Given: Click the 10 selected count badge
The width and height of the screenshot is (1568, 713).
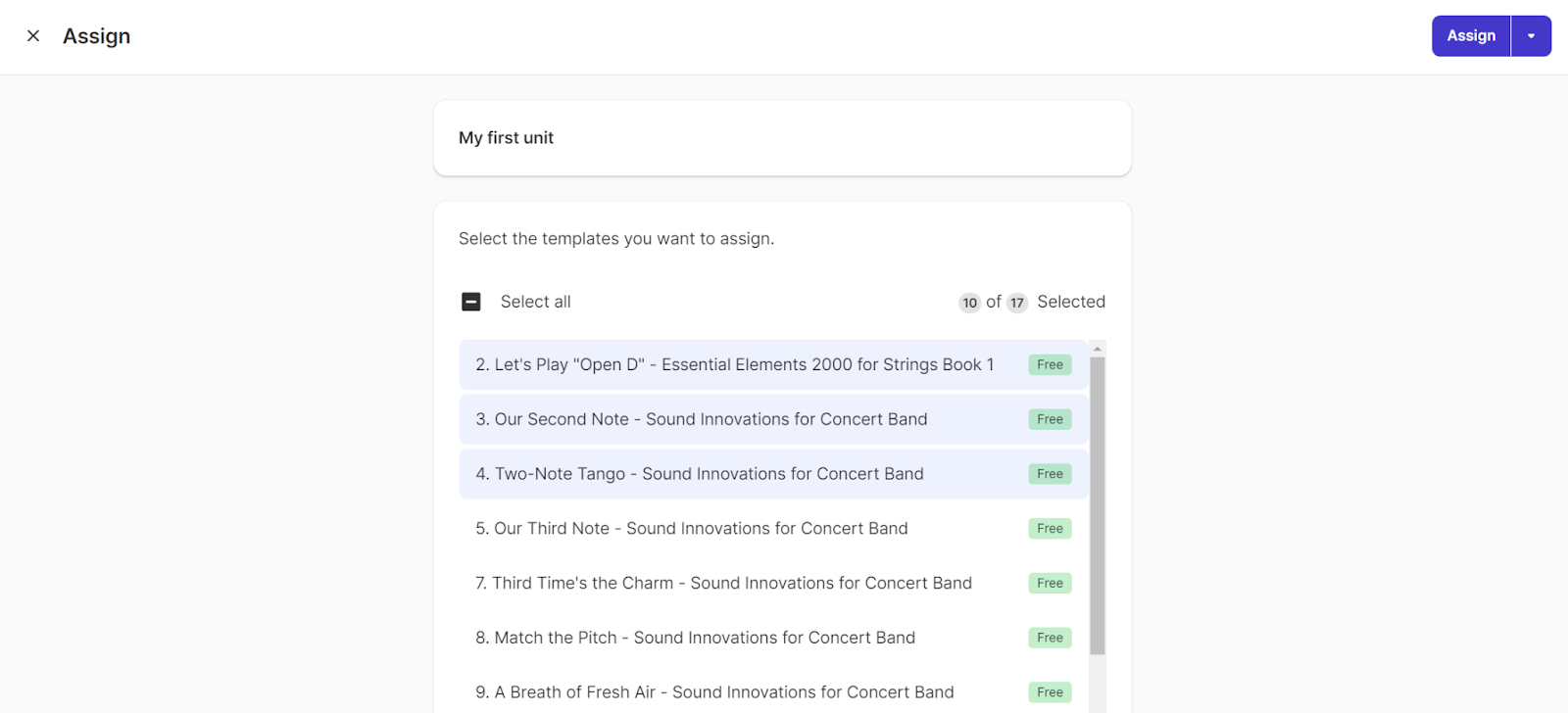Looking at the screenshot, I should tap(969, 303).
